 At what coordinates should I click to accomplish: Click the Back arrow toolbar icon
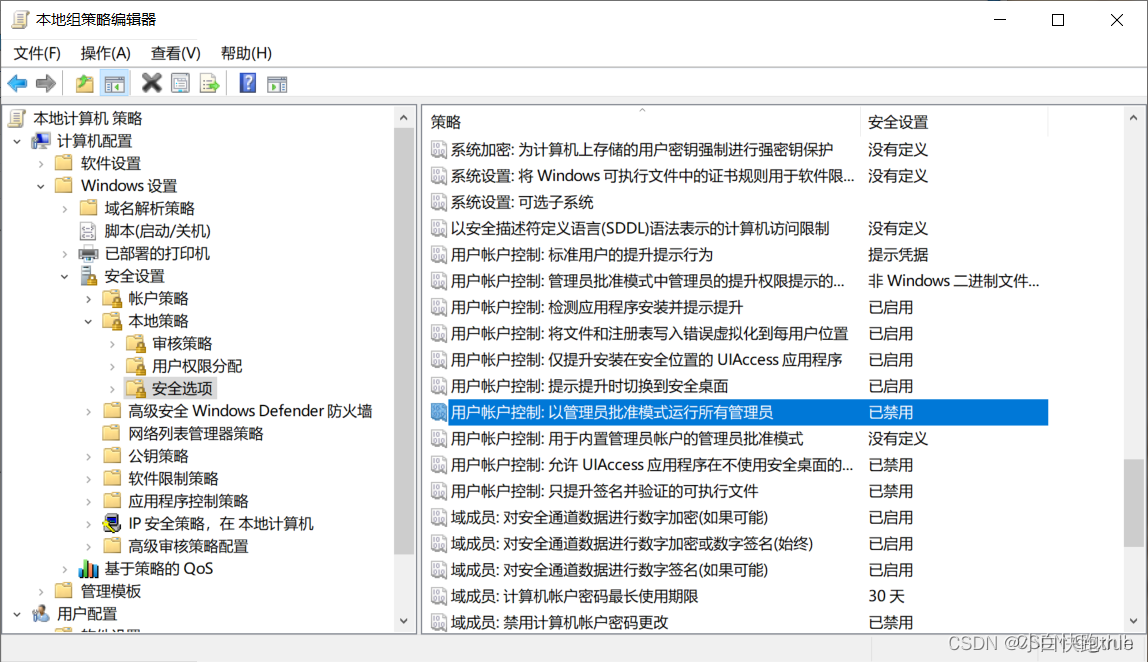[x=17, y=83]
